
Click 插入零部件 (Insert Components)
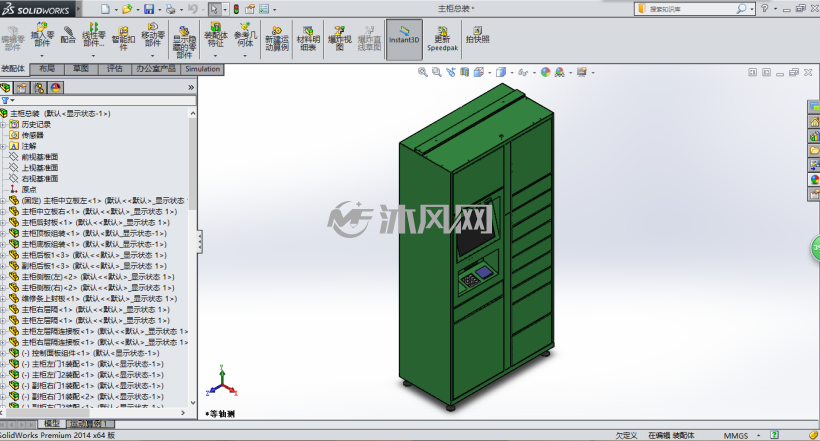pos(42,36)
